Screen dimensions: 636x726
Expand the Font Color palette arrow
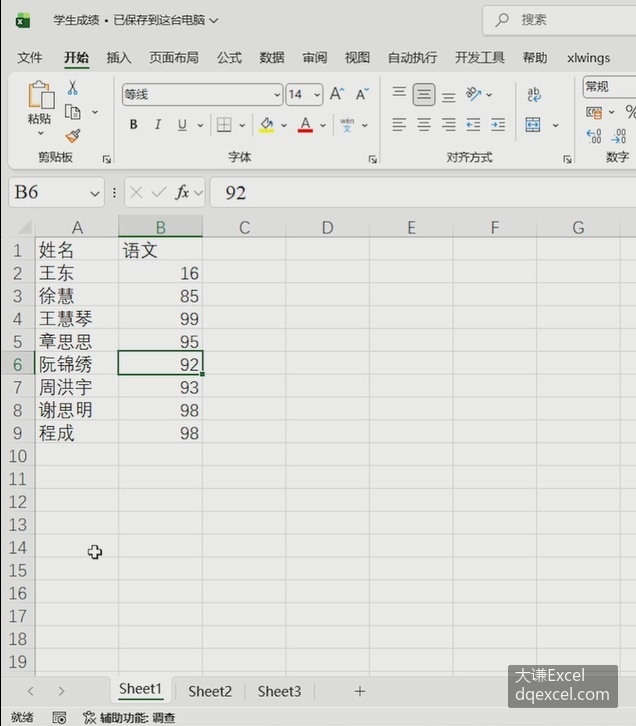click(323, 125)
